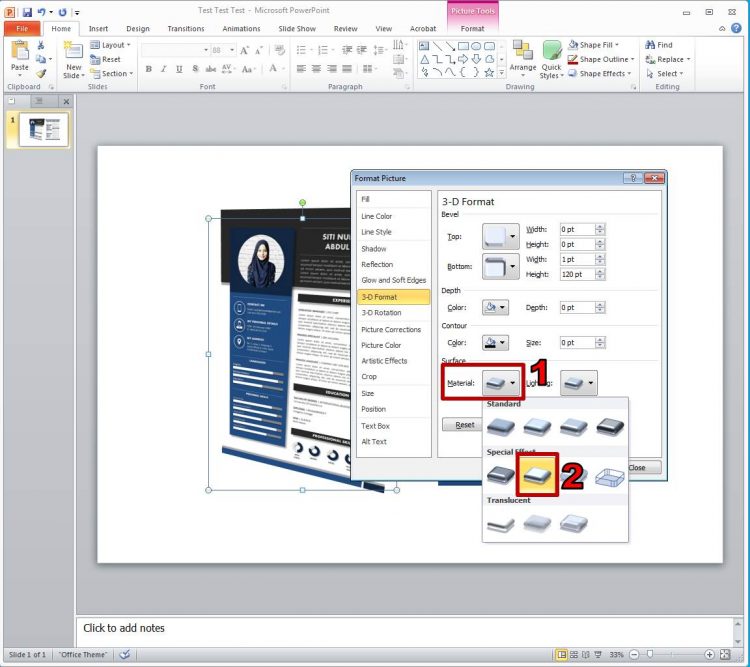This screenshot has width=750, height=667.
Task: Click the Arrange icon in ribbon
Action: tap(522, 58)
